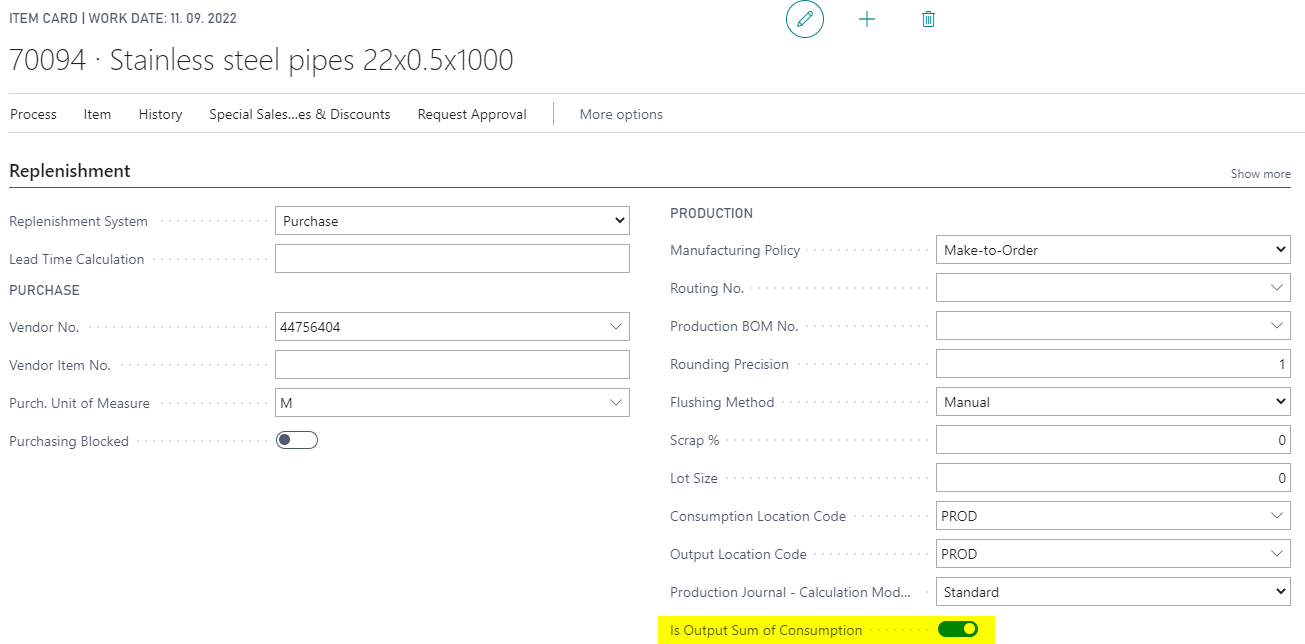Click the plus icon to create new item
This screenshot has height=644, width=1305.
pyautogui.click(x=867, y=19)
